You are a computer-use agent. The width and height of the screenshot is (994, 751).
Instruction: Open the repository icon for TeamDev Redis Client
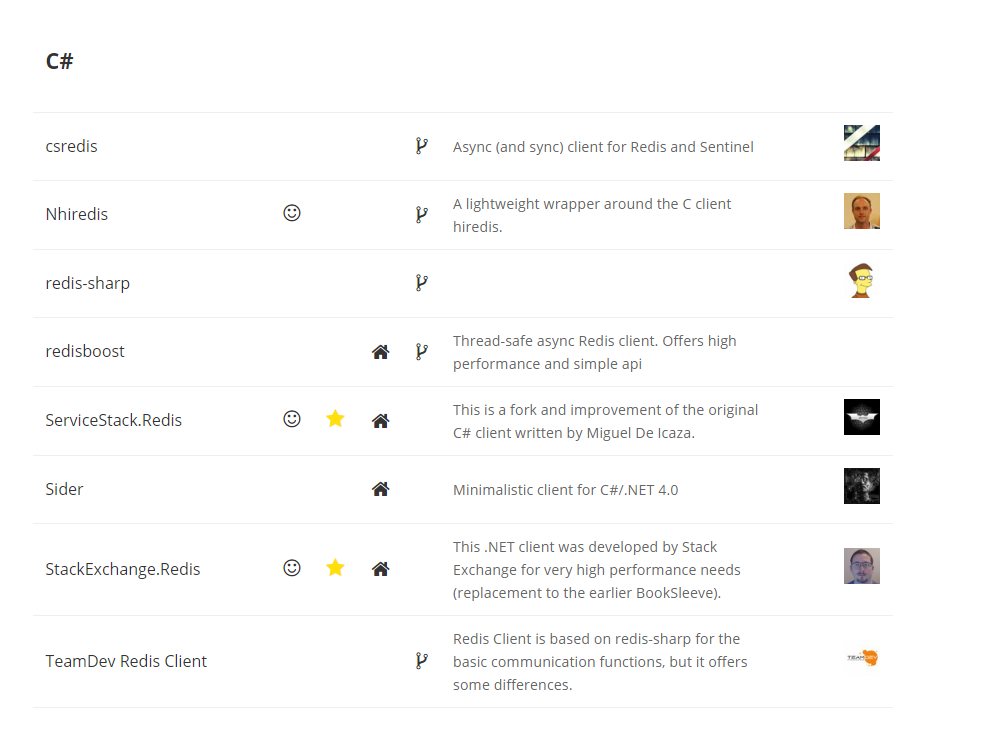point(422,660)
